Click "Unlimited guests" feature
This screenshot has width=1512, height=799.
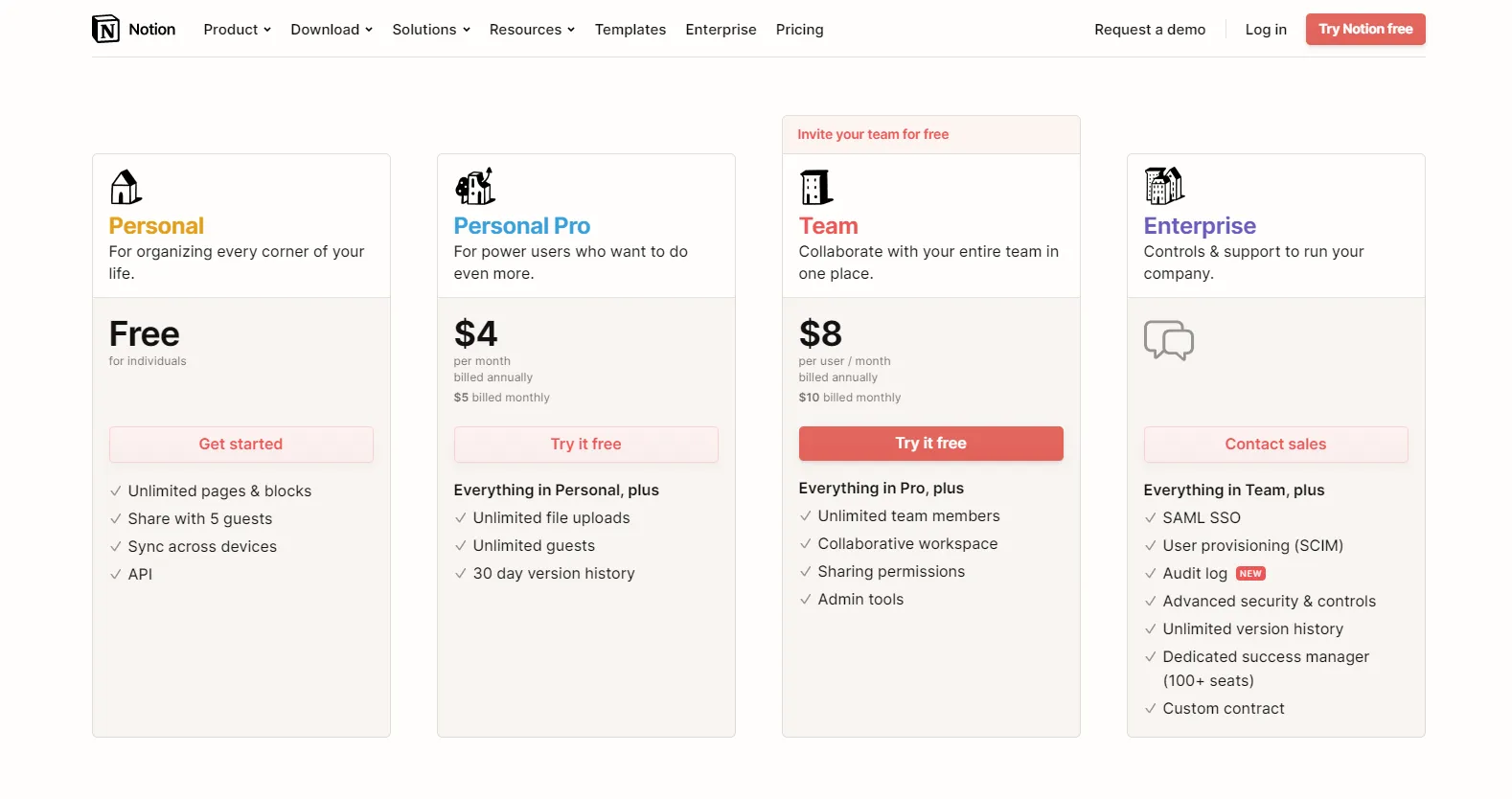tap(535, 546)
